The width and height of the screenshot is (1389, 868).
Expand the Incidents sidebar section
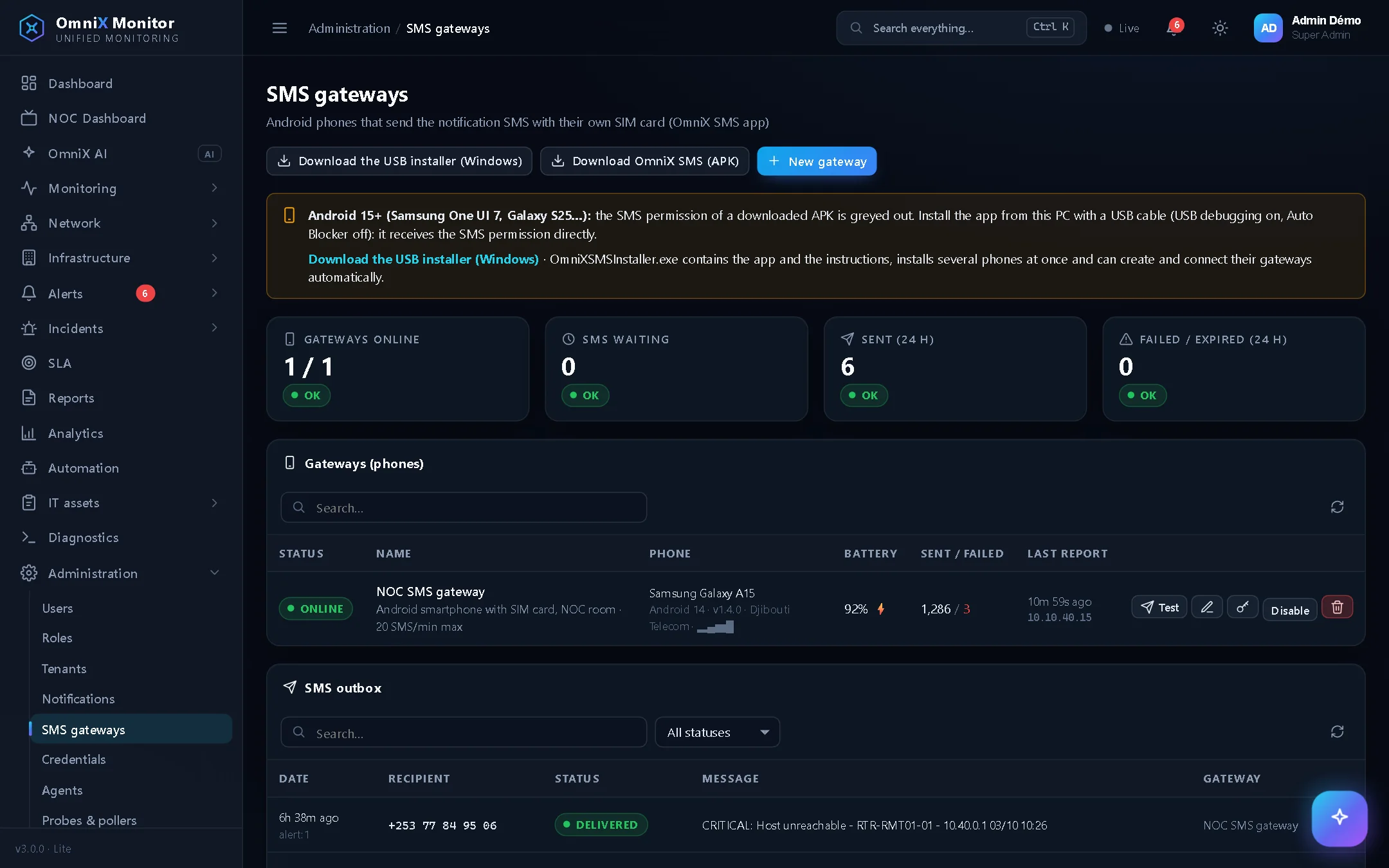tap(121, 328)
